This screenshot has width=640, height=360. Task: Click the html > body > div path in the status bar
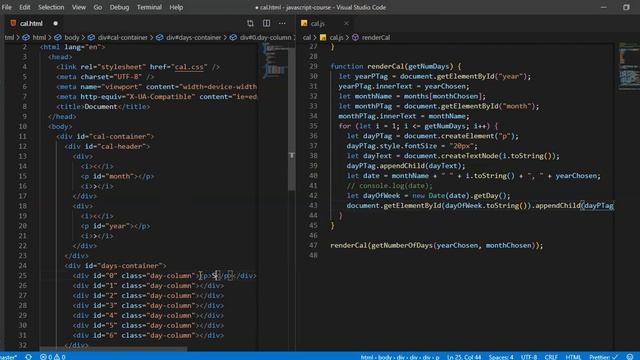[x=400, y=357]
